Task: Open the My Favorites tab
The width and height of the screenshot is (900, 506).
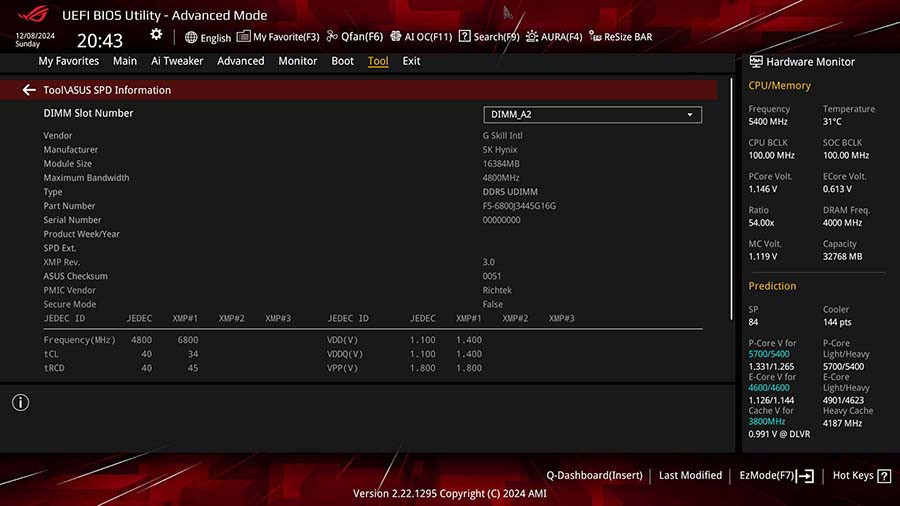Action: pyautogui.click(x=68, y=61)
